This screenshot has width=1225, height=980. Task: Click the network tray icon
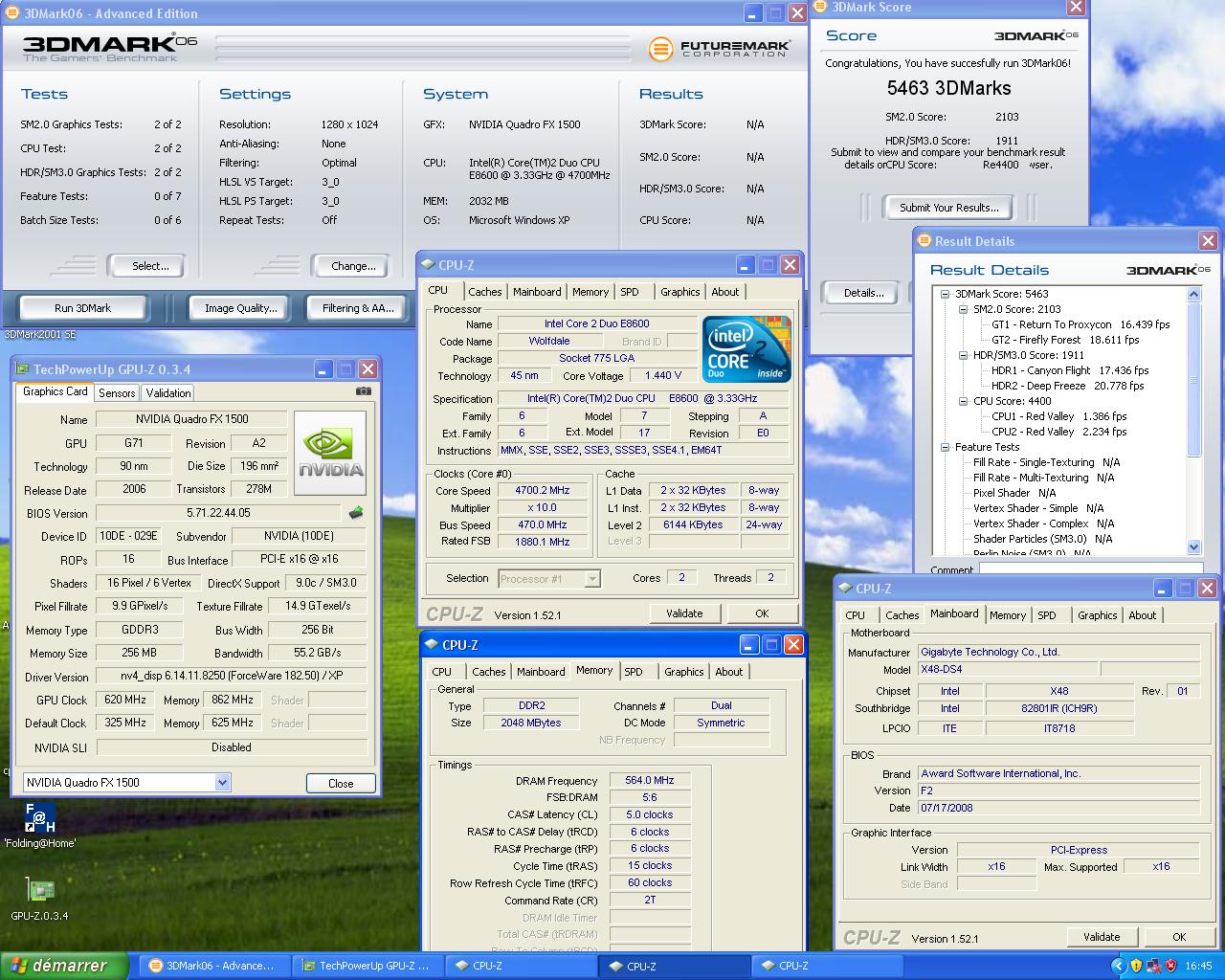pos(1153,967)
